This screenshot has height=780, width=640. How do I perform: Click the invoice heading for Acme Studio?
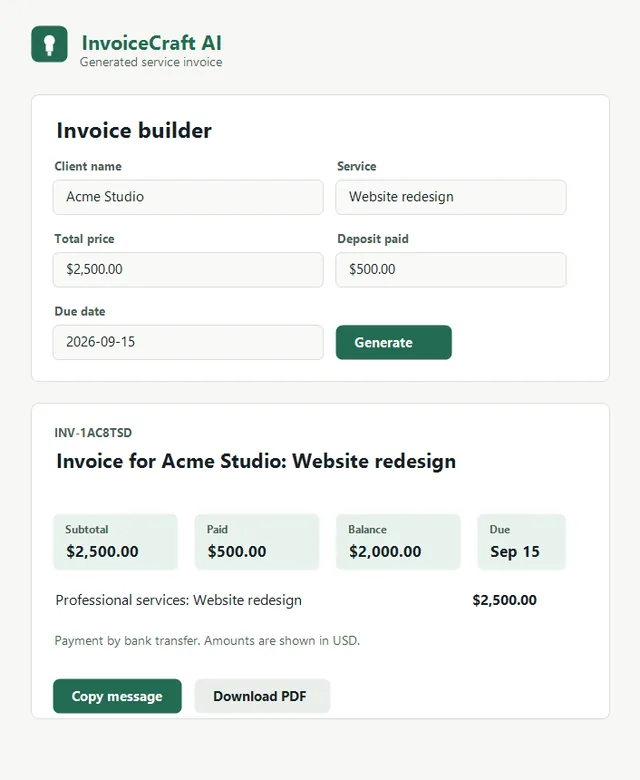tap(256, 461)
